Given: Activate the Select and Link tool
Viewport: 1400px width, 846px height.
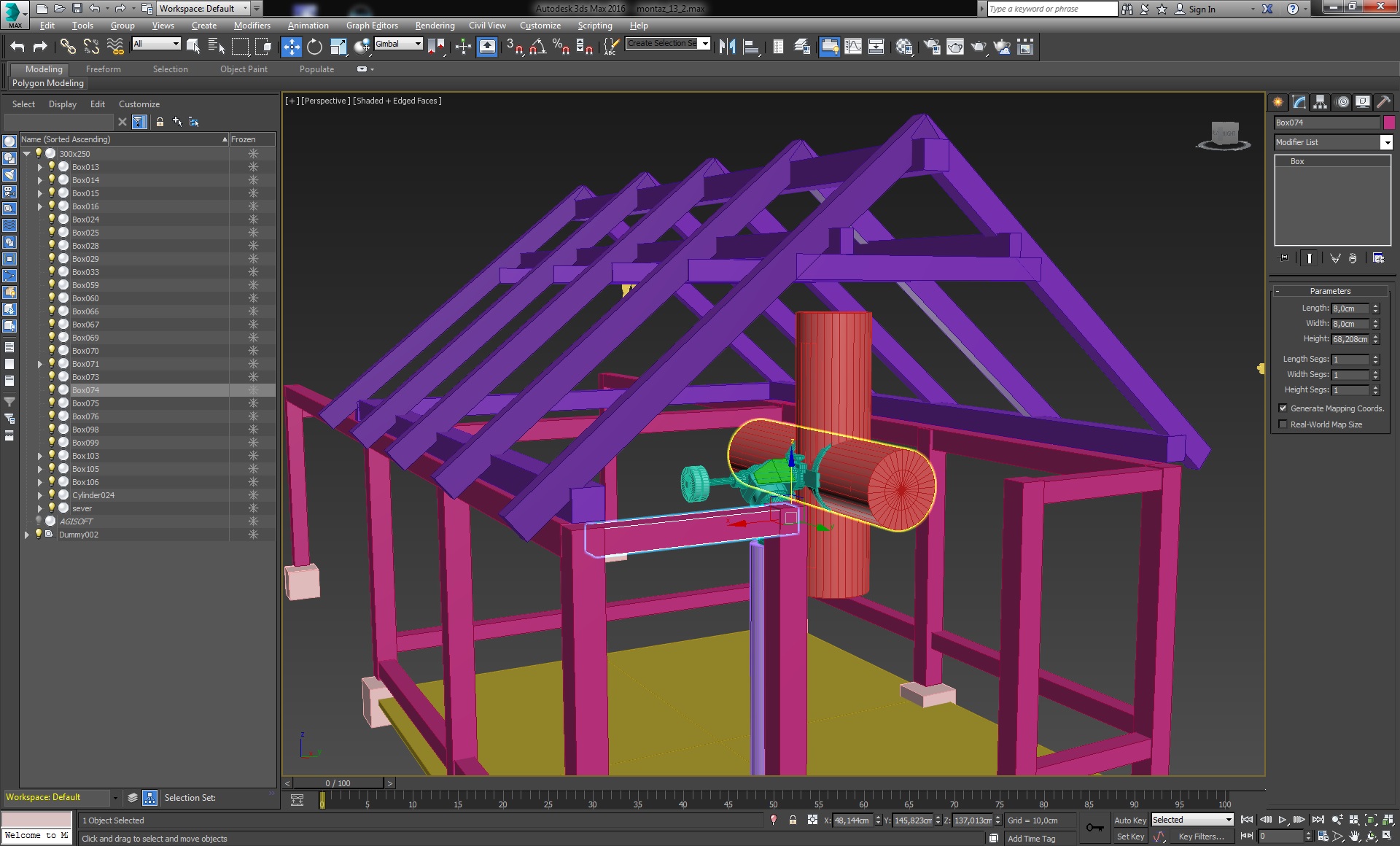Looking at the screenshot, I should point(68,47).
